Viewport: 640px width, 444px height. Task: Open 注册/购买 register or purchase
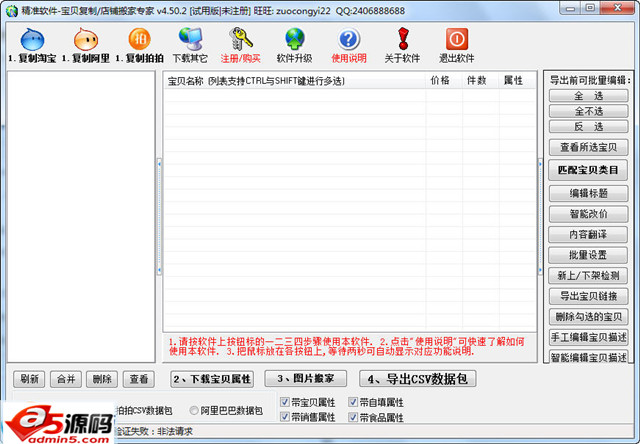point(240,45)
